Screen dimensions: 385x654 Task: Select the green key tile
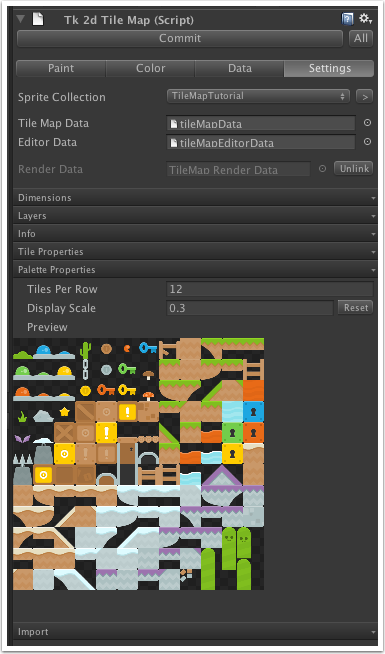click(x=127, y=369)
